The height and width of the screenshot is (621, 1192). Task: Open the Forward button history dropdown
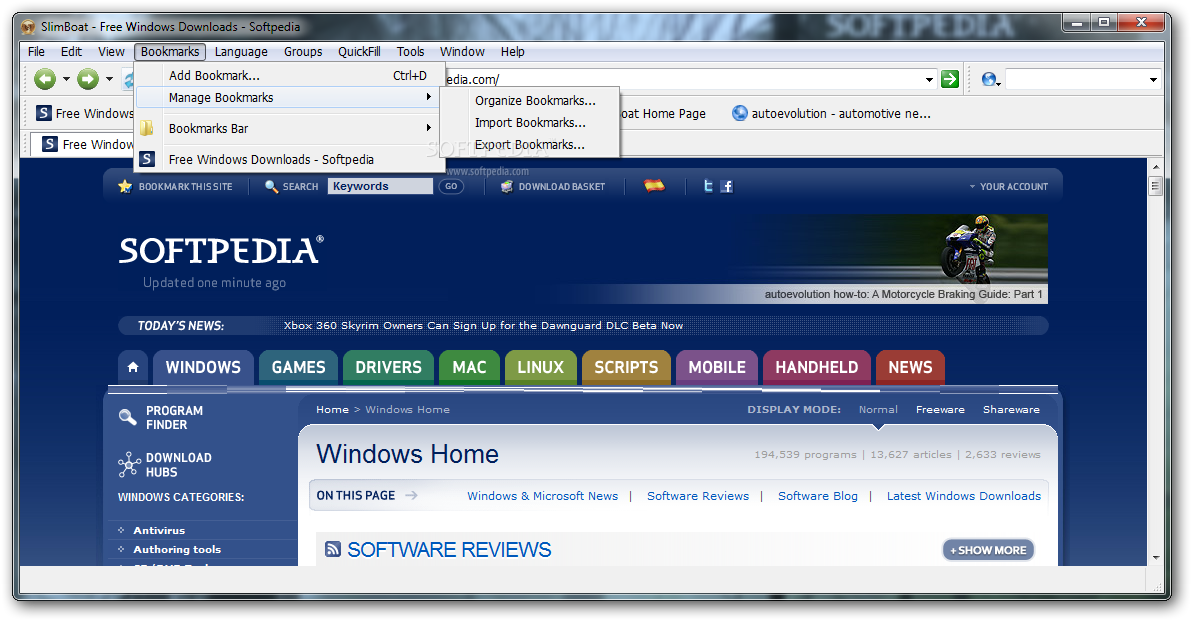pos(109,79)
